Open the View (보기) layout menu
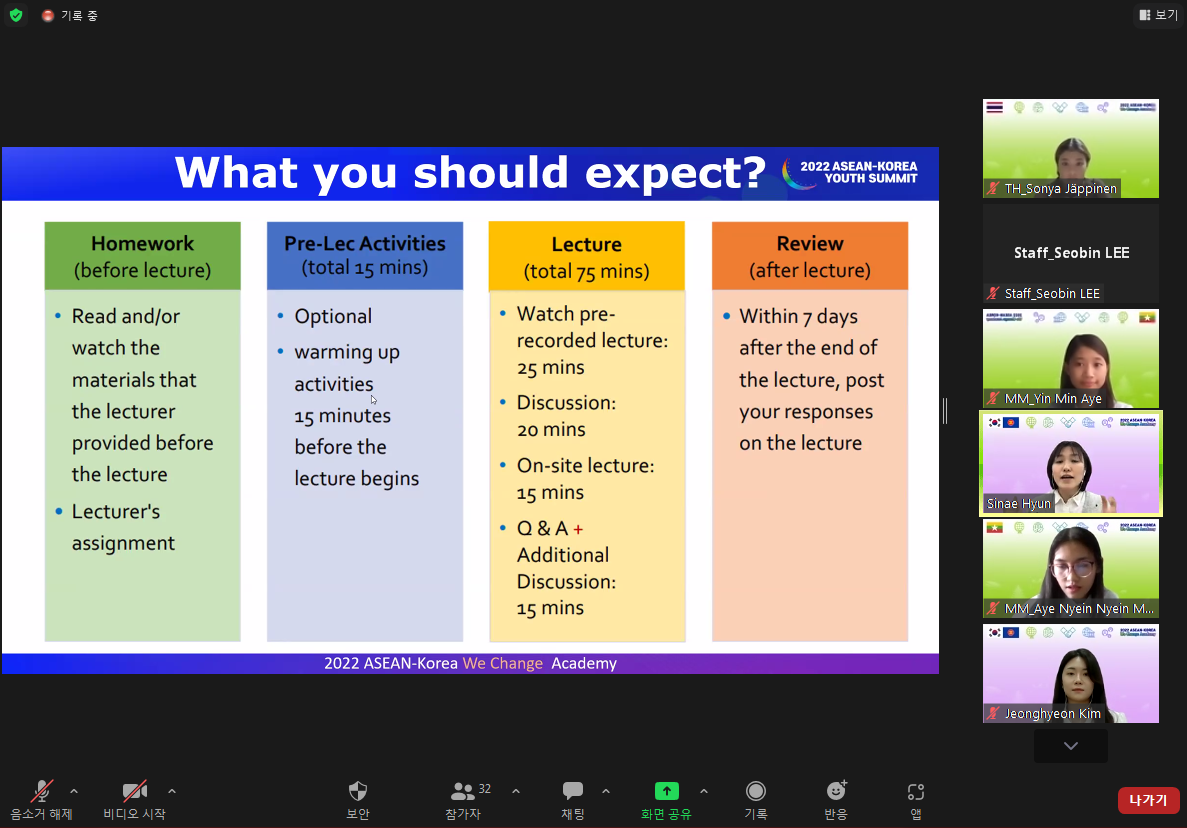 [x=1159, y=15]
